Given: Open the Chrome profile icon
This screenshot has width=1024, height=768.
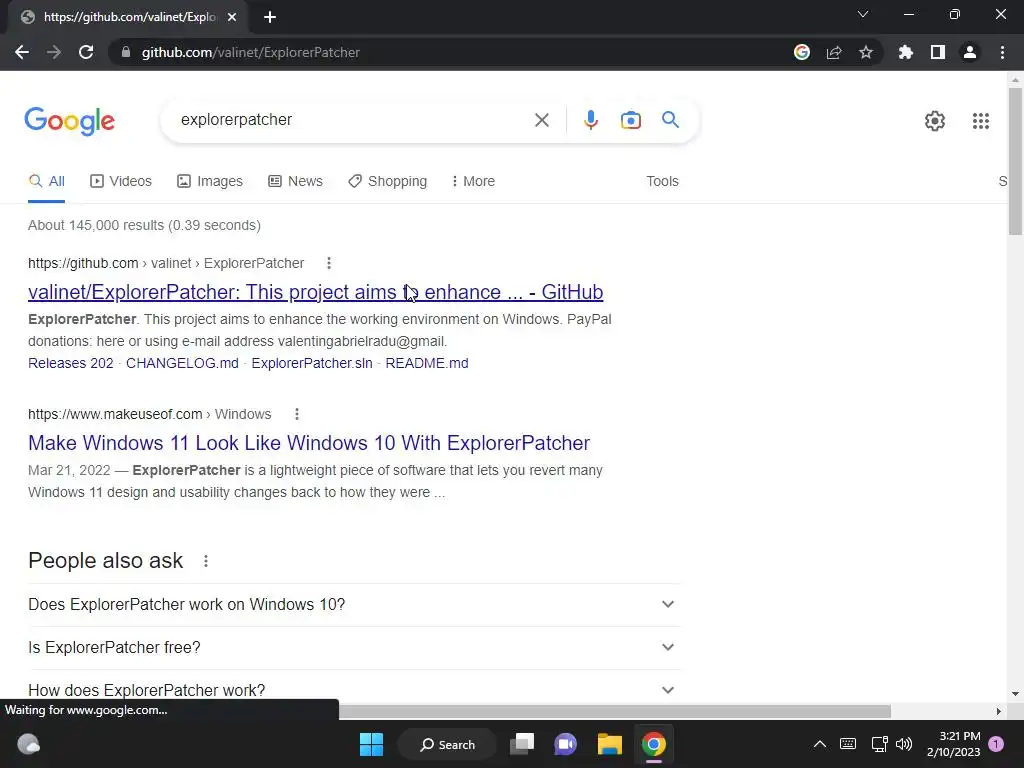Looking at the screenshot, I should (970, 52).
